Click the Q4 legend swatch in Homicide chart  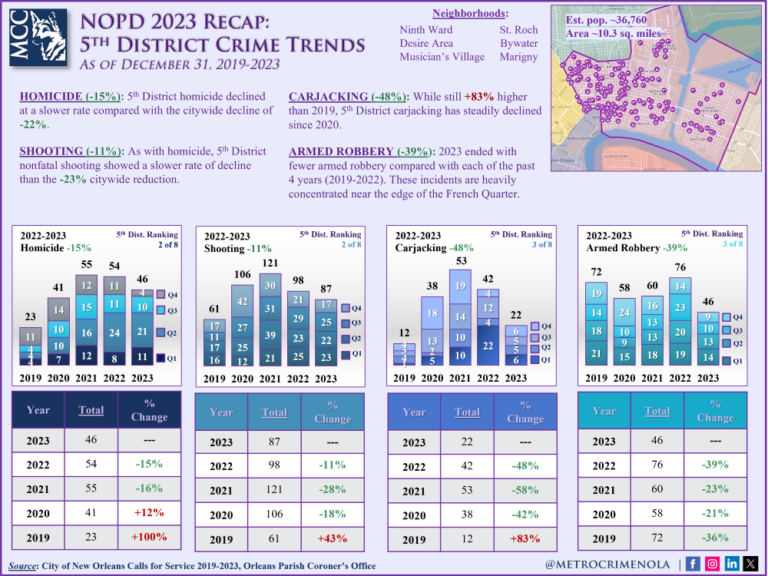point(160,295)
